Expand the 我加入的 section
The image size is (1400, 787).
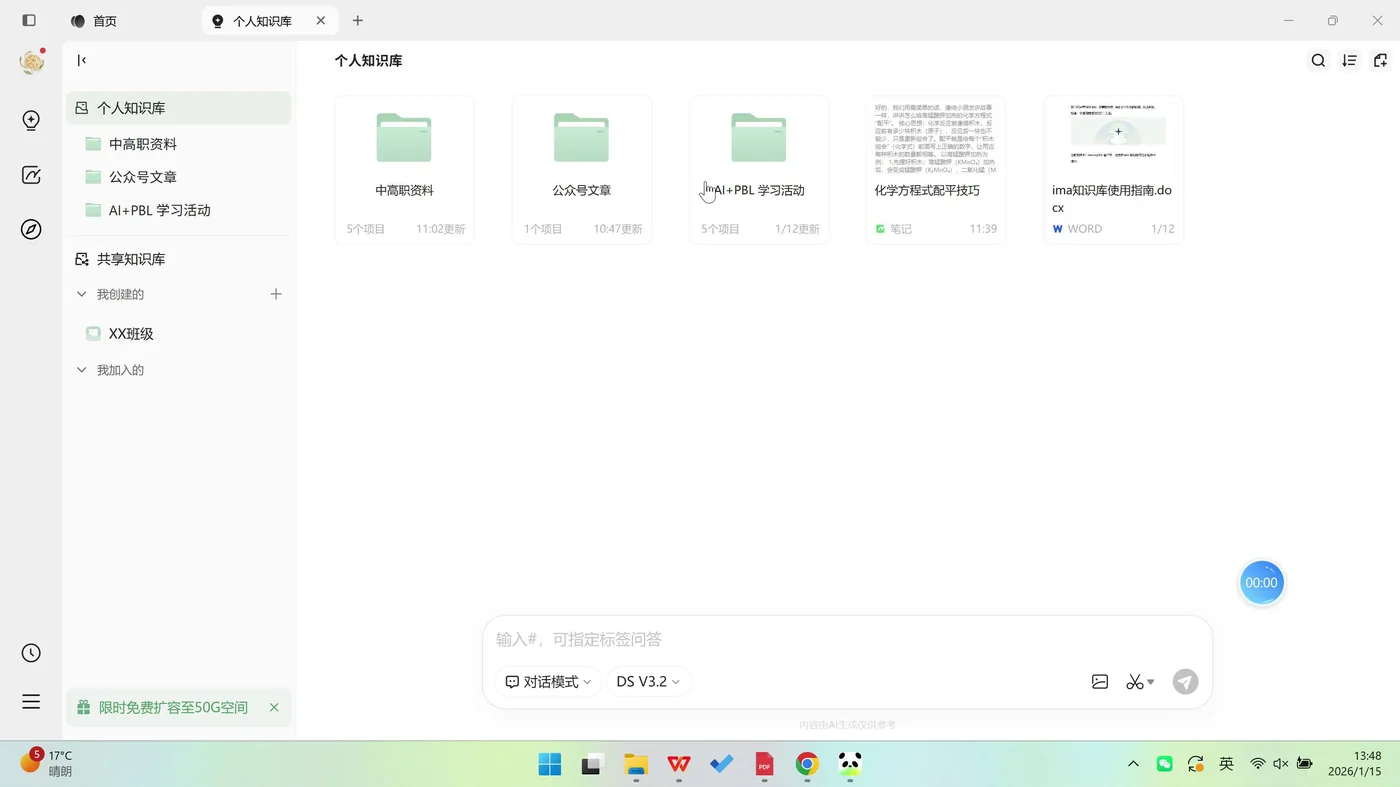click(x=82, y=370)
